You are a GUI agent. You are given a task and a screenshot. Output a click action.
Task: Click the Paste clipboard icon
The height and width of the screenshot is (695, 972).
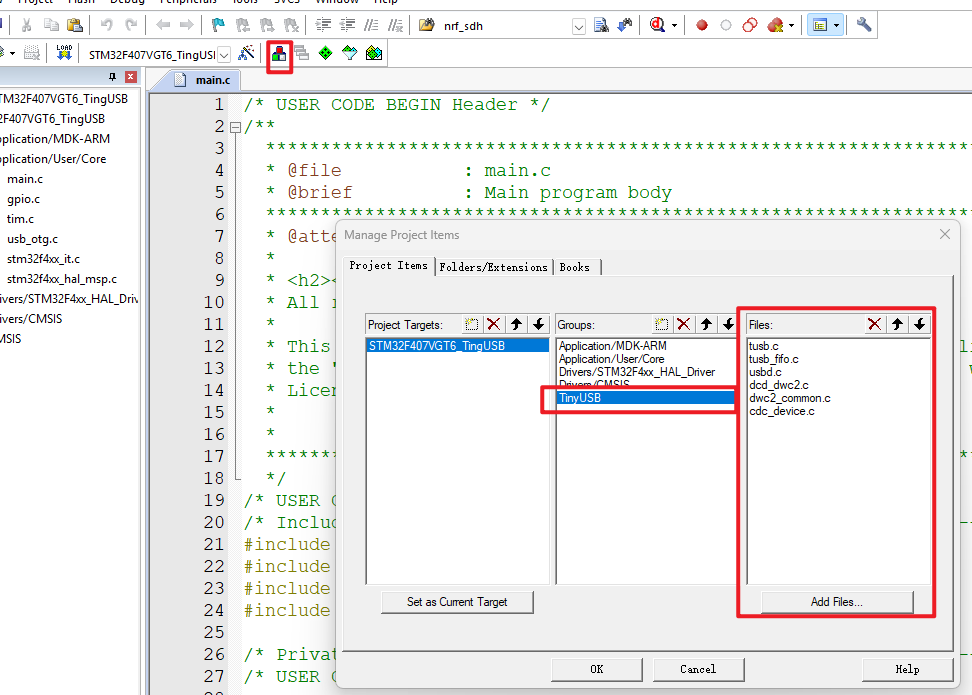point(75,25)
